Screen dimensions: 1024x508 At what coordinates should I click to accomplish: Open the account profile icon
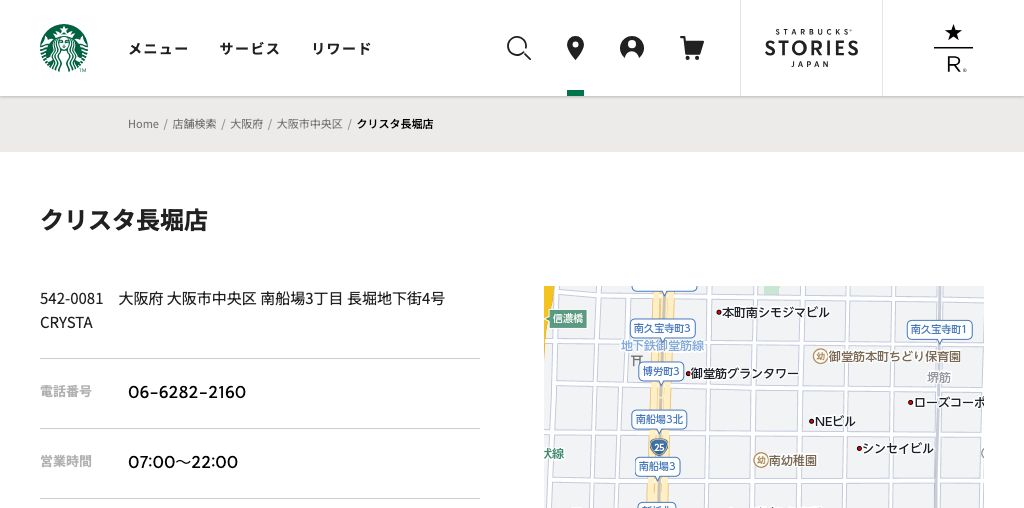coord(632,48)
